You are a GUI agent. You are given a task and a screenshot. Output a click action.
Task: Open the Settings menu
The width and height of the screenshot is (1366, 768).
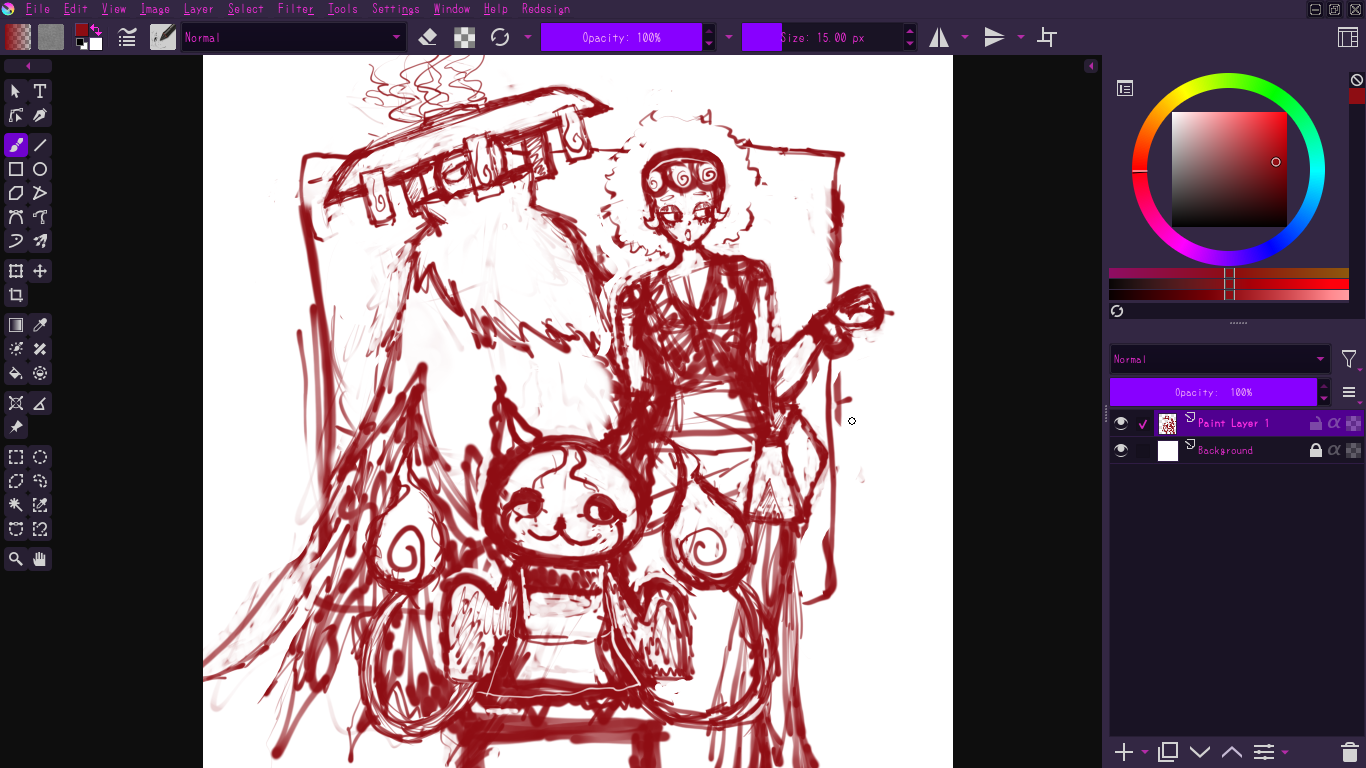click(396, 9)
